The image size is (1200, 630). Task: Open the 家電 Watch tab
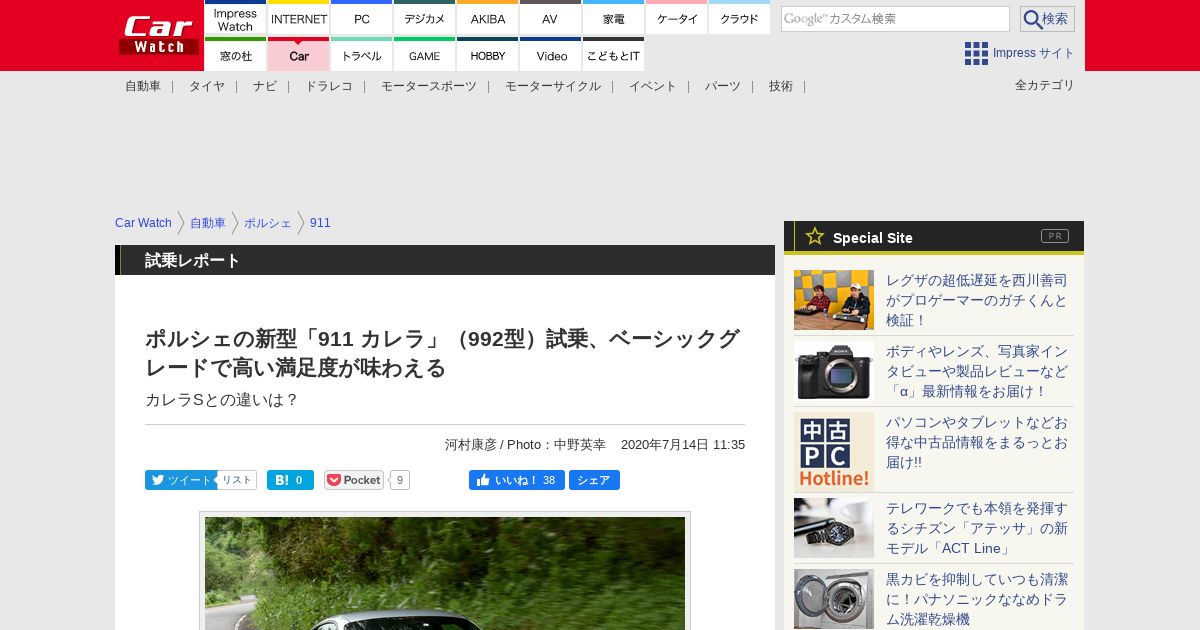613,18
